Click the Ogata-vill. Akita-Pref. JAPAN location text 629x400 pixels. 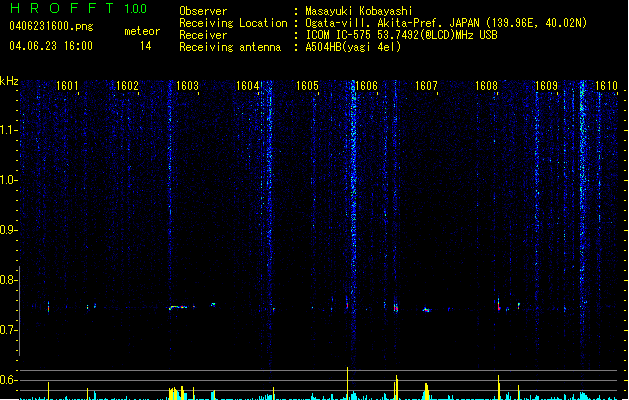(x=446, y=23)
